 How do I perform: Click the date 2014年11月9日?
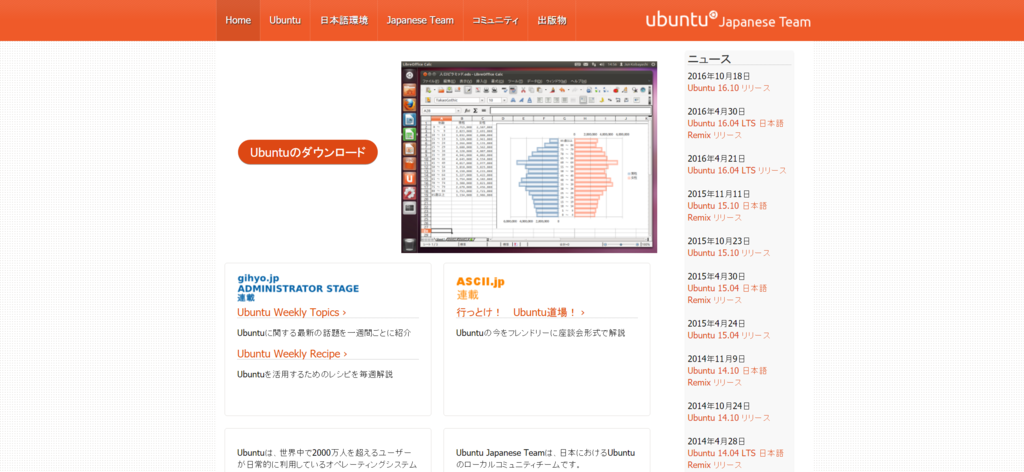coord(716,358)
